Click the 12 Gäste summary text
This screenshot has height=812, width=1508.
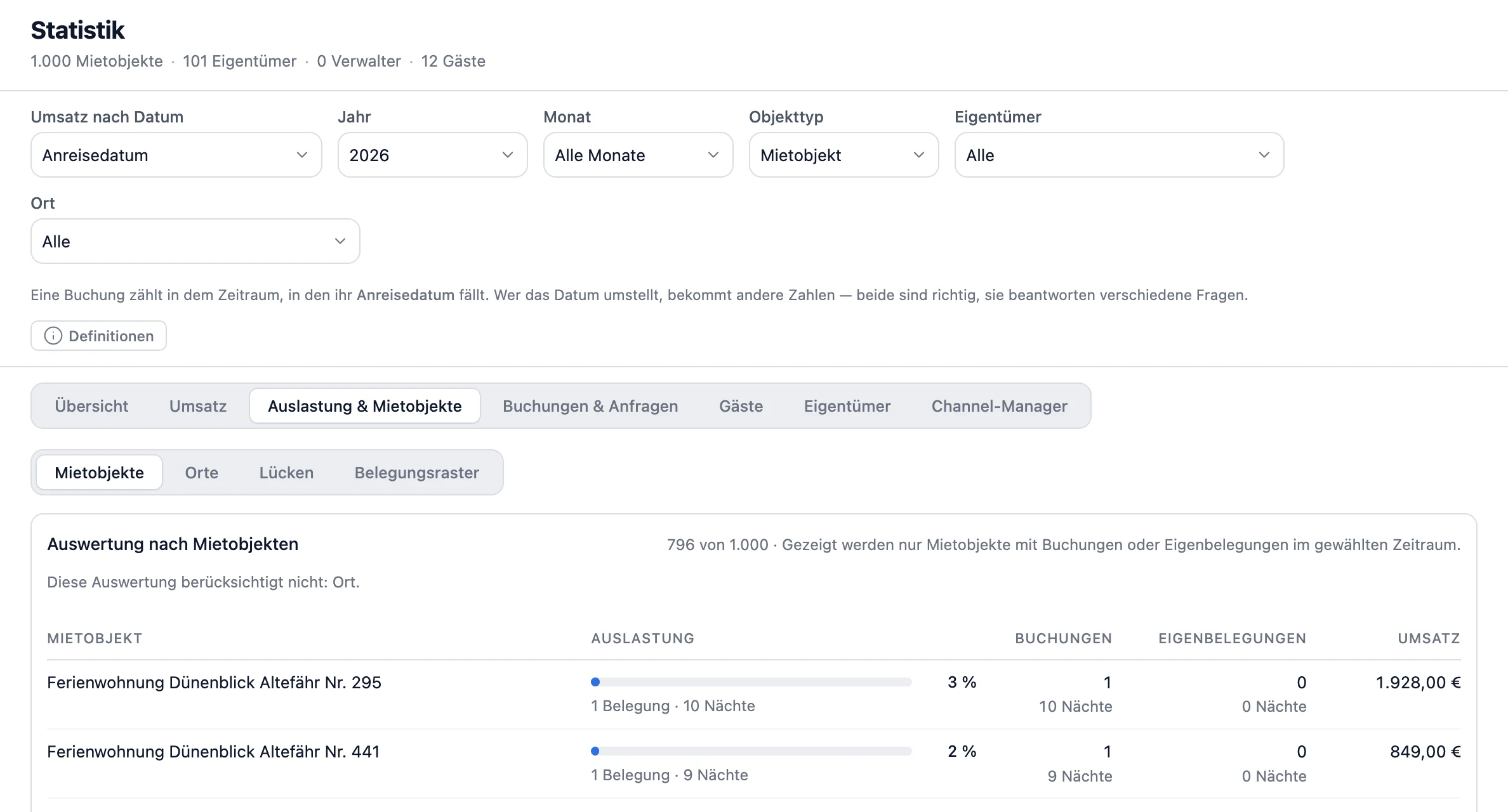pyautogui.click(x=453, y=61)
